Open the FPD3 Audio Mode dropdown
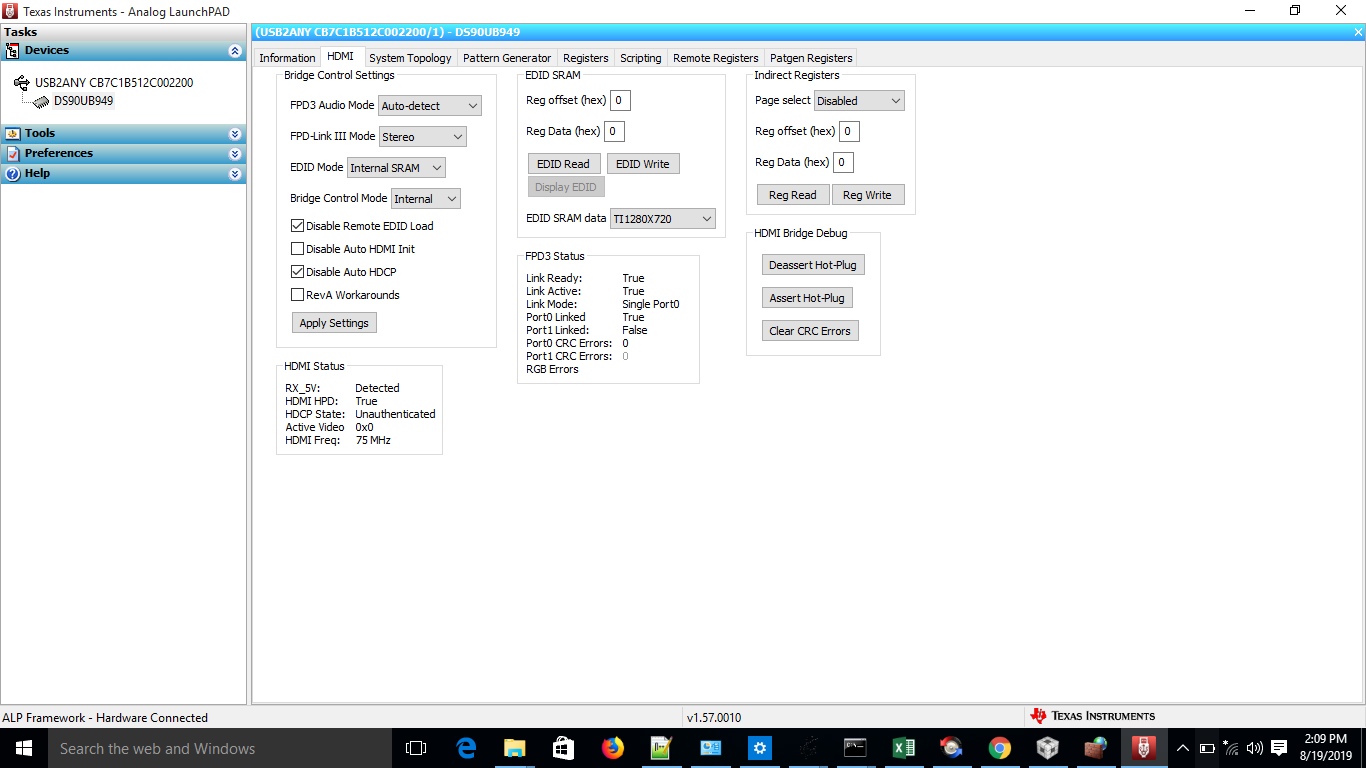Screen dimensions: 1366x768 click(x=430, y=106)
